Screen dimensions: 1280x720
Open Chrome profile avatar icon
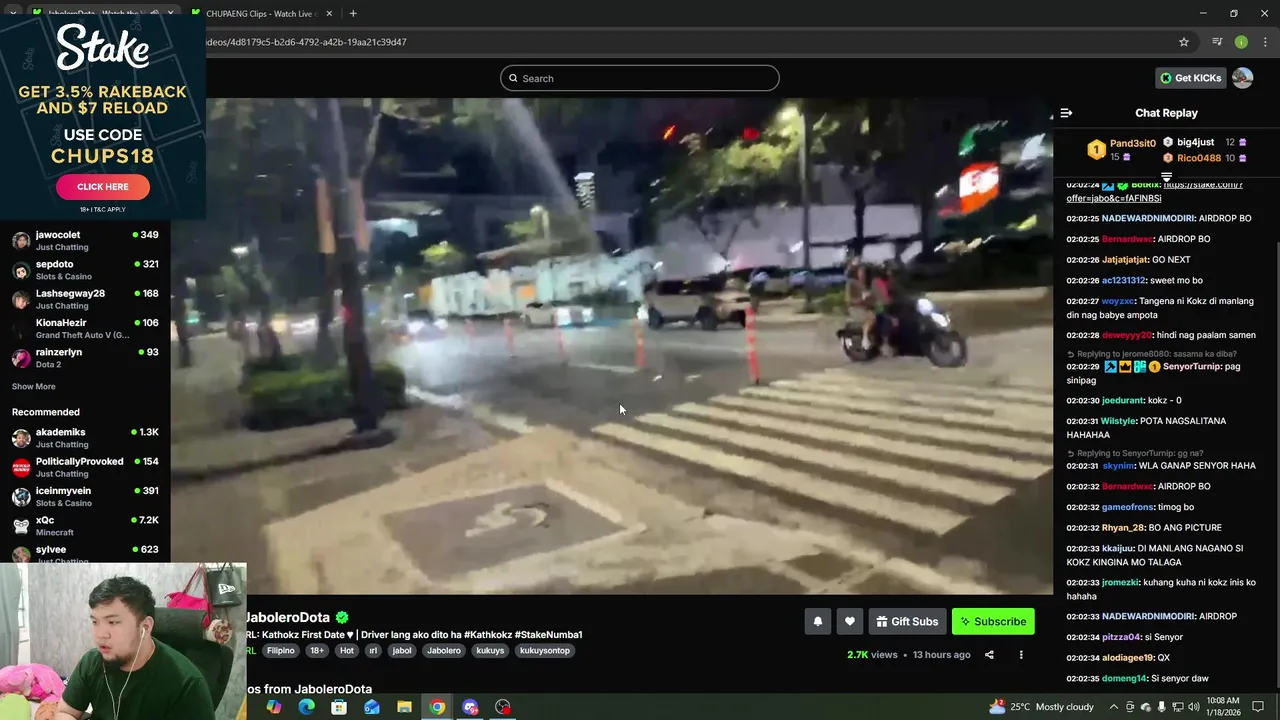[x=1241, y=42]
